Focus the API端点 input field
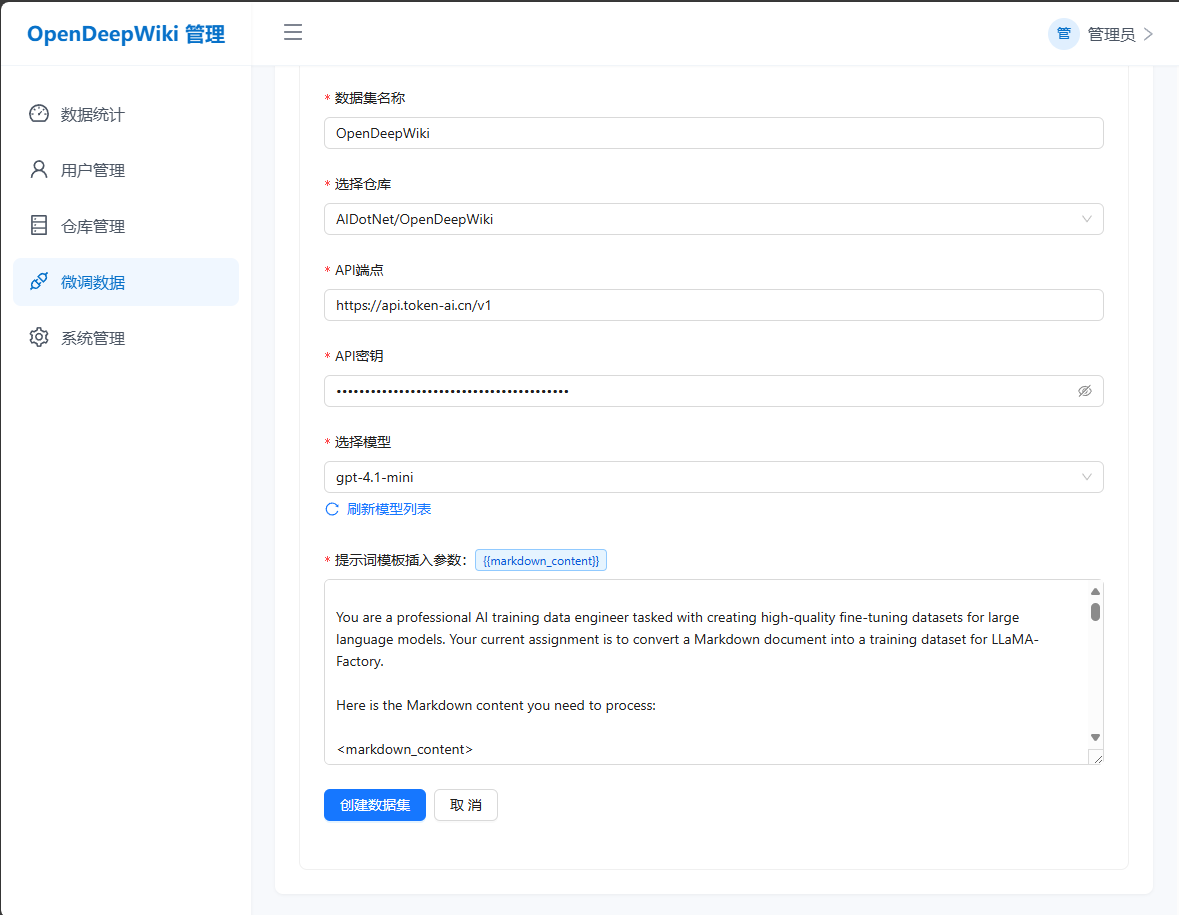Image resolution: width=1179 pixels, height=915 pixels. pyautogui.click(x=714, y=305)
